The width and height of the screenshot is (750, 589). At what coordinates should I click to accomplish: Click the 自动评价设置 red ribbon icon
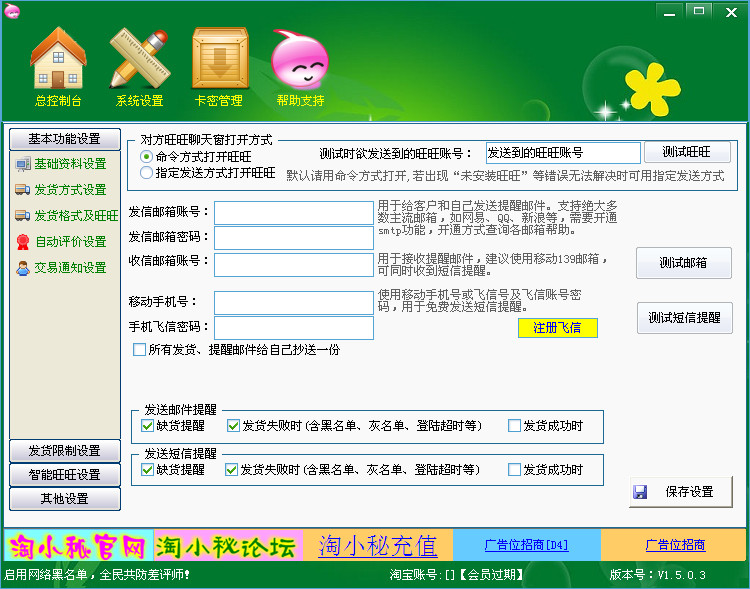pos(22,242)
